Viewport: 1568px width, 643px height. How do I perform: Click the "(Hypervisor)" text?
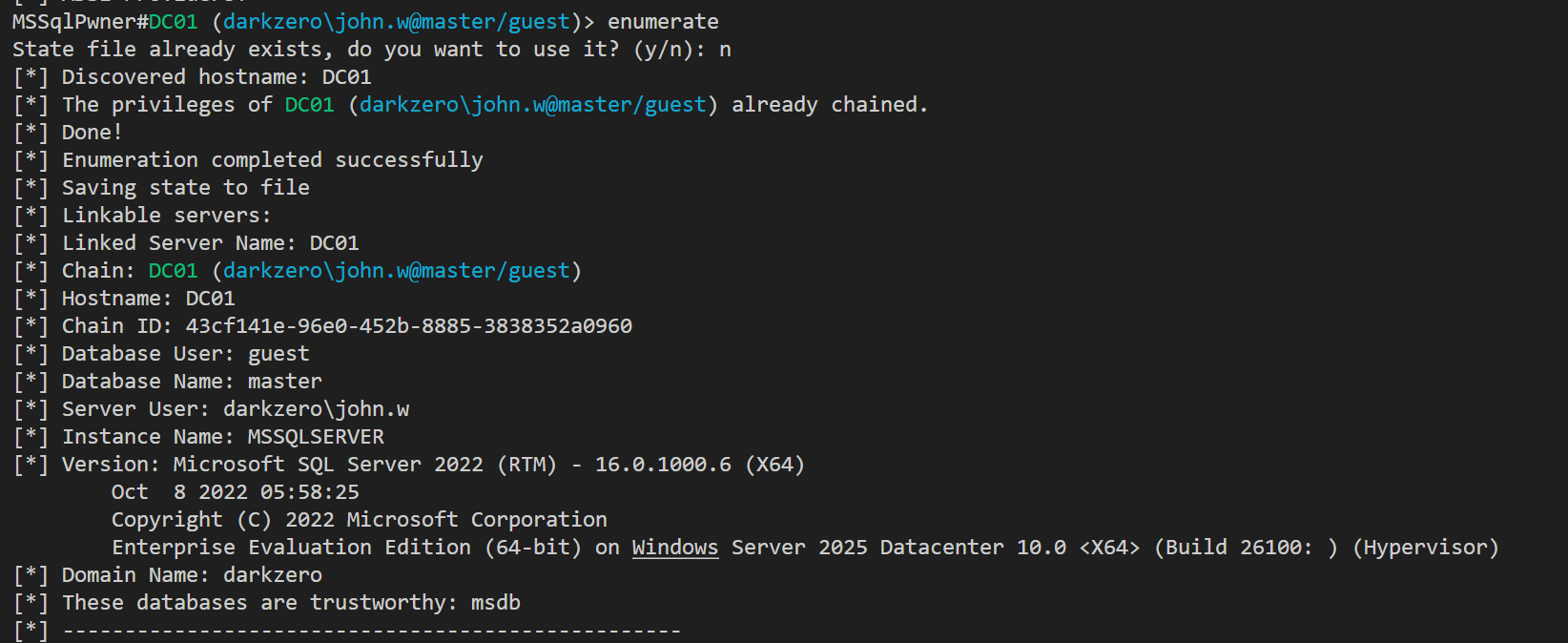tap(1425, 548)
